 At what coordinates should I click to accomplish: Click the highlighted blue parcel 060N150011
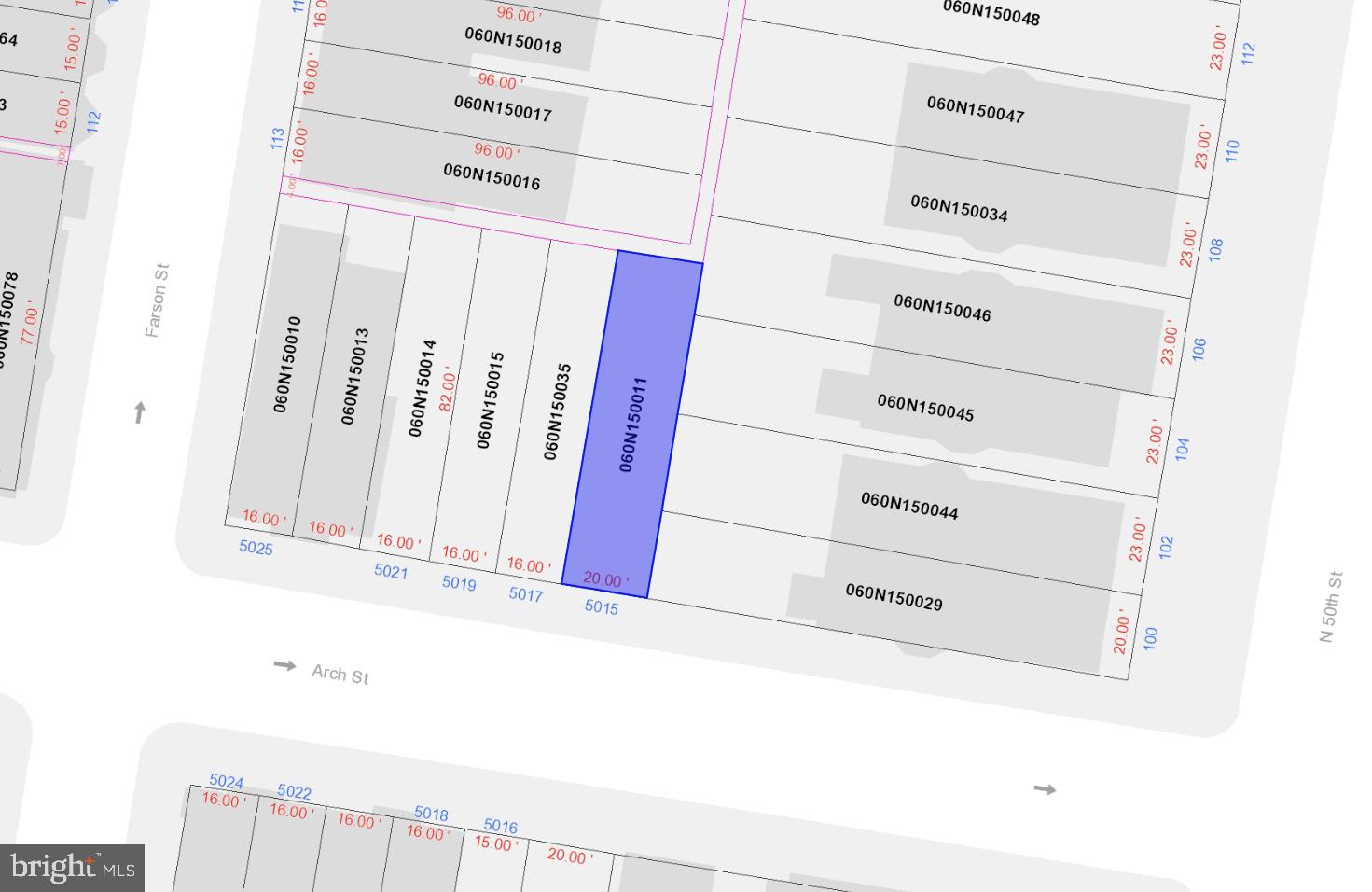[632, 425]
